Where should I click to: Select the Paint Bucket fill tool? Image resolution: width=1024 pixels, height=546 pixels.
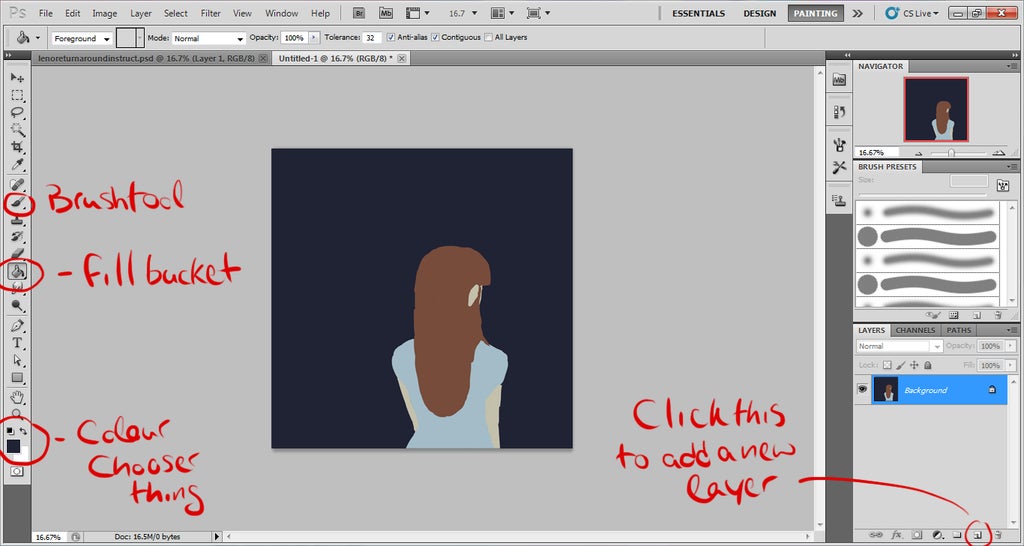[17, 271]
